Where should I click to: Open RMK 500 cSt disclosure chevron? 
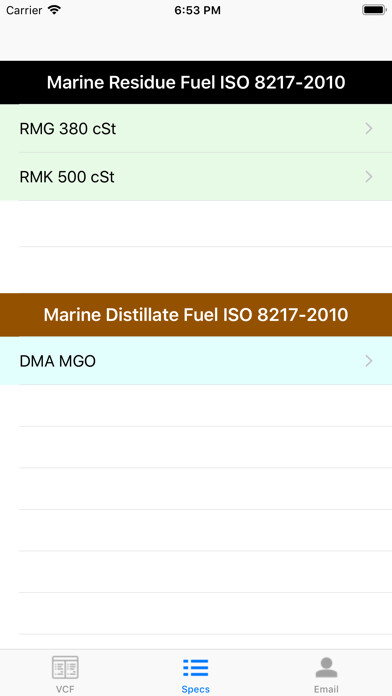click(369, 177)
